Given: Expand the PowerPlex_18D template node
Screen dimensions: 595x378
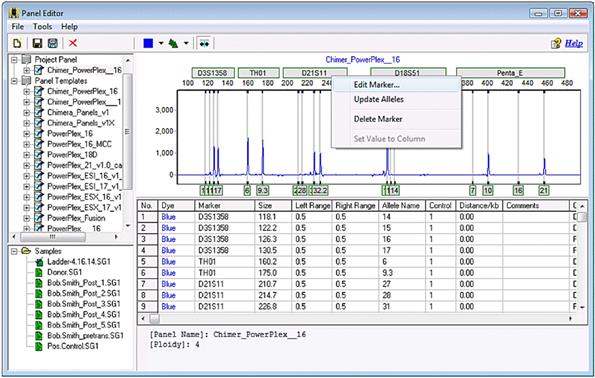Looking at the screenshot, I should [x=27, y=155].
